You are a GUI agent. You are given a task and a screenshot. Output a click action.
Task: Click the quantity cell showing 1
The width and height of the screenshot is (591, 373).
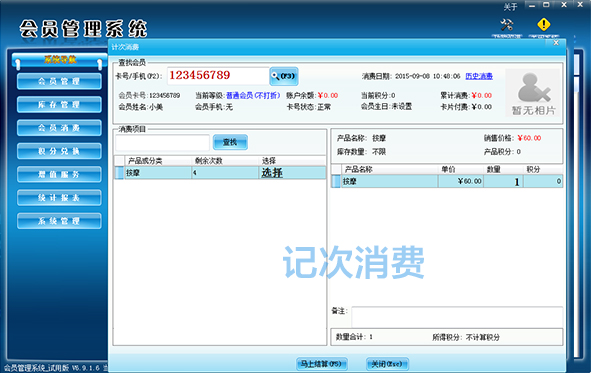coord(503,182)
